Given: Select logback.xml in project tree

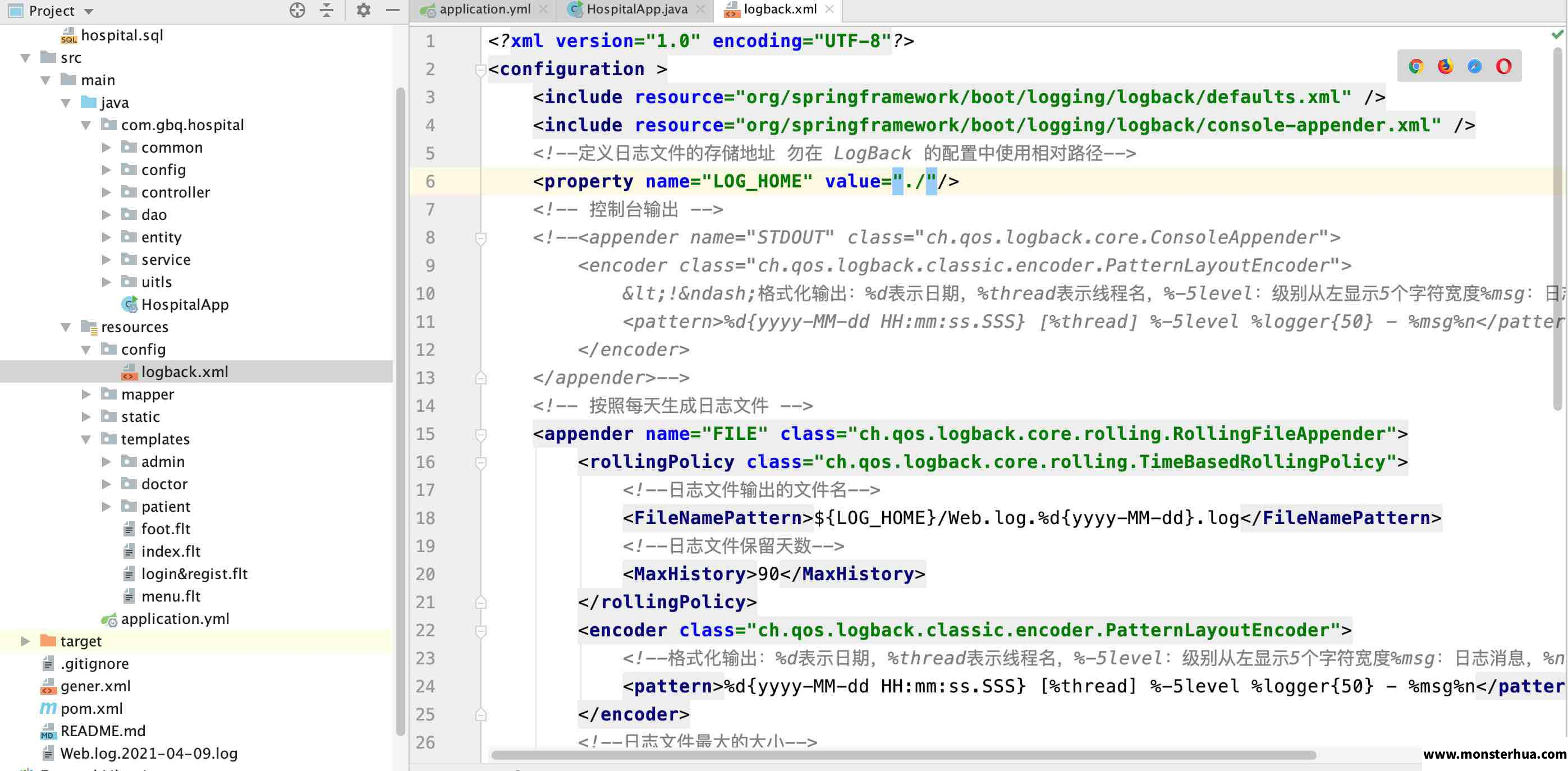Looking at the screenshot, I should click(185, 372).
